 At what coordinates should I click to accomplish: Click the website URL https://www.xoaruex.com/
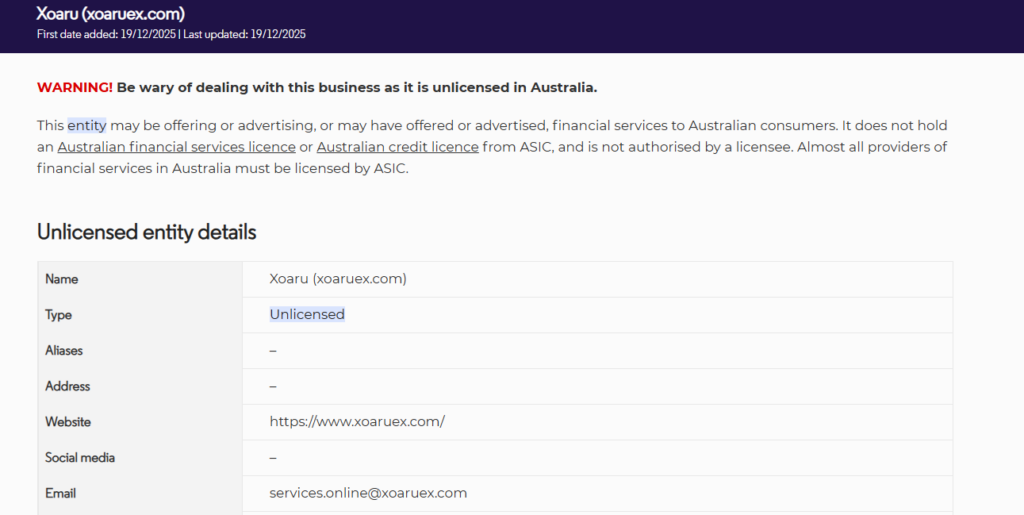point(357,422)
